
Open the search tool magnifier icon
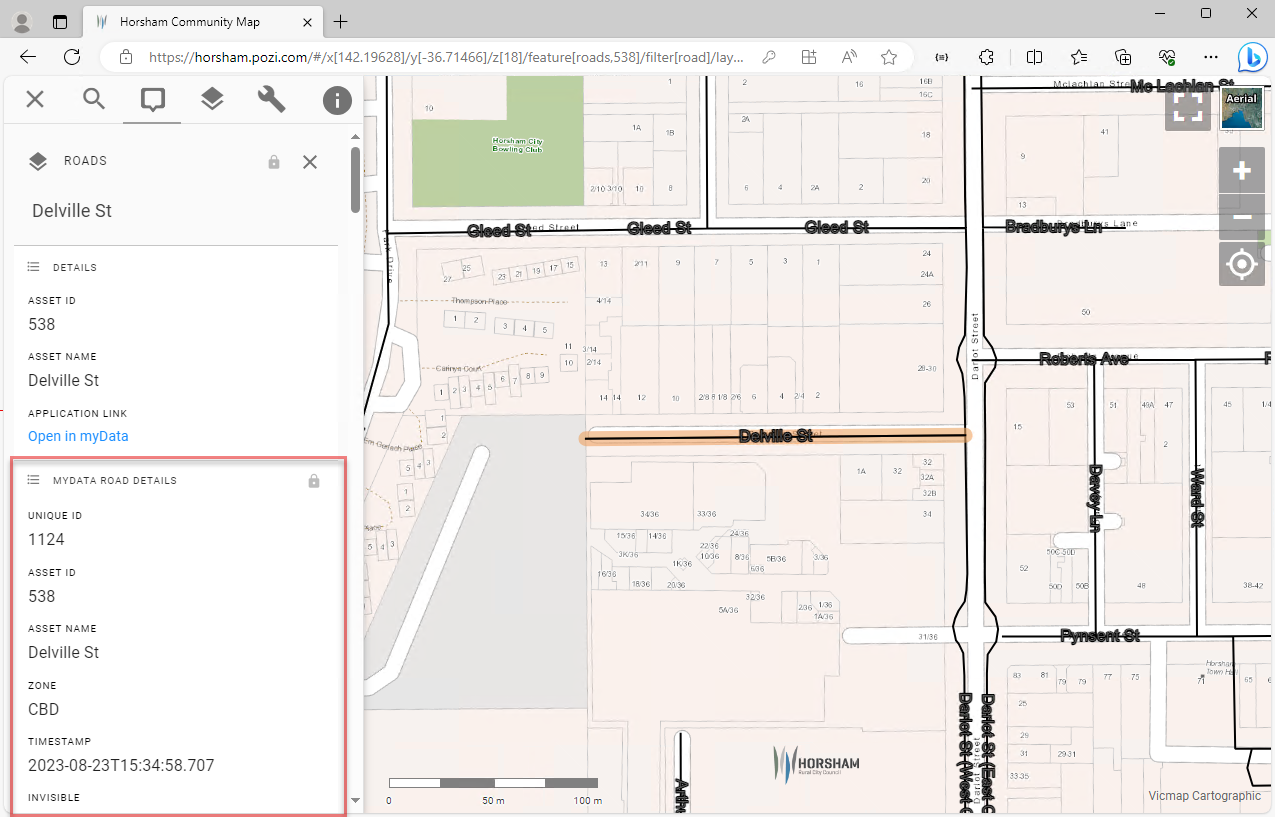(94, 99)
